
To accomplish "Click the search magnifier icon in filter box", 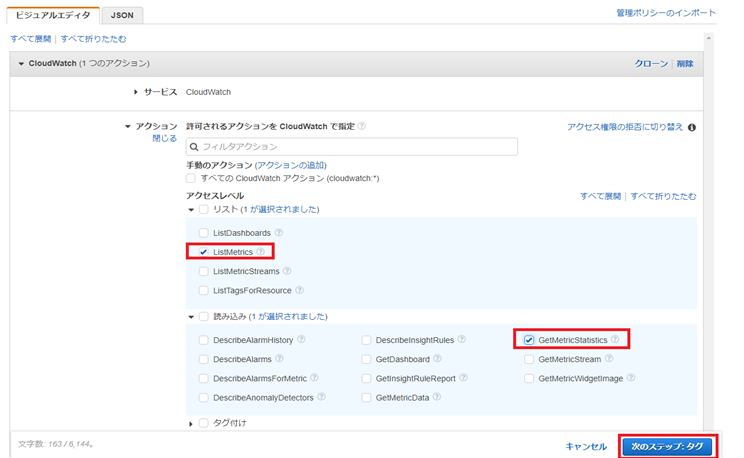I will coord(194,147).
